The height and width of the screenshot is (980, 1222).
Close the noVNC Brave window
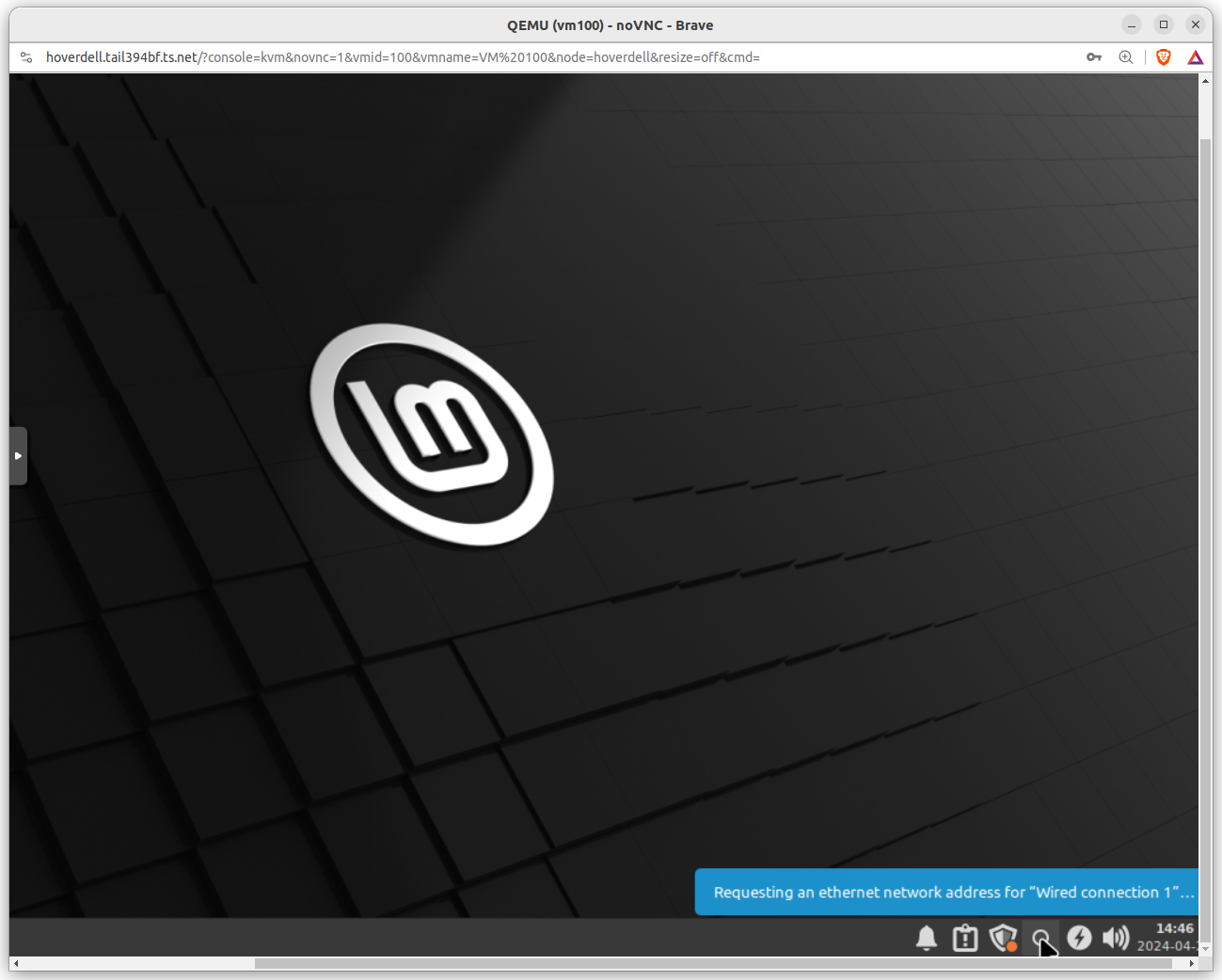(x=1196, y=24)
